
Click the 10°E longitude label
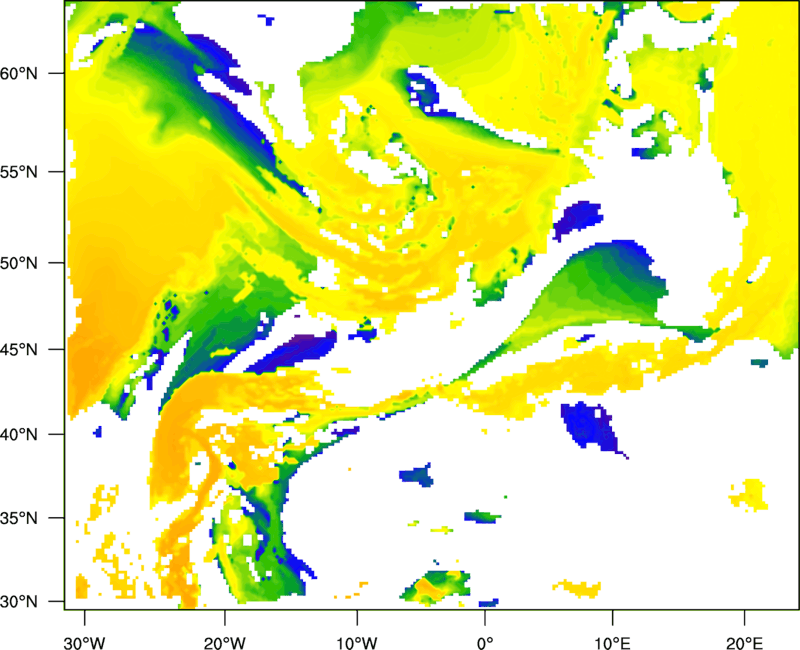(x=613, y=643)
